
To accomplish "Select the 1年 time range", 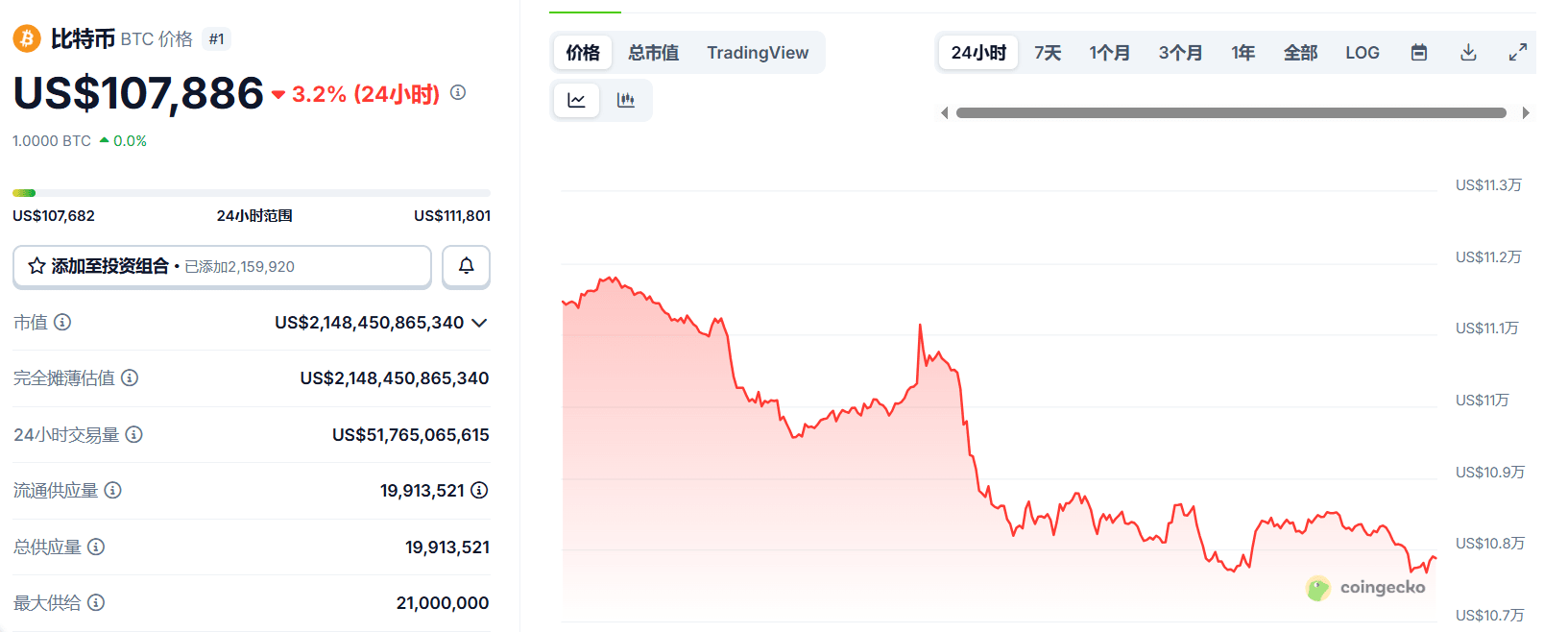I will click(x=1243, y=53).
